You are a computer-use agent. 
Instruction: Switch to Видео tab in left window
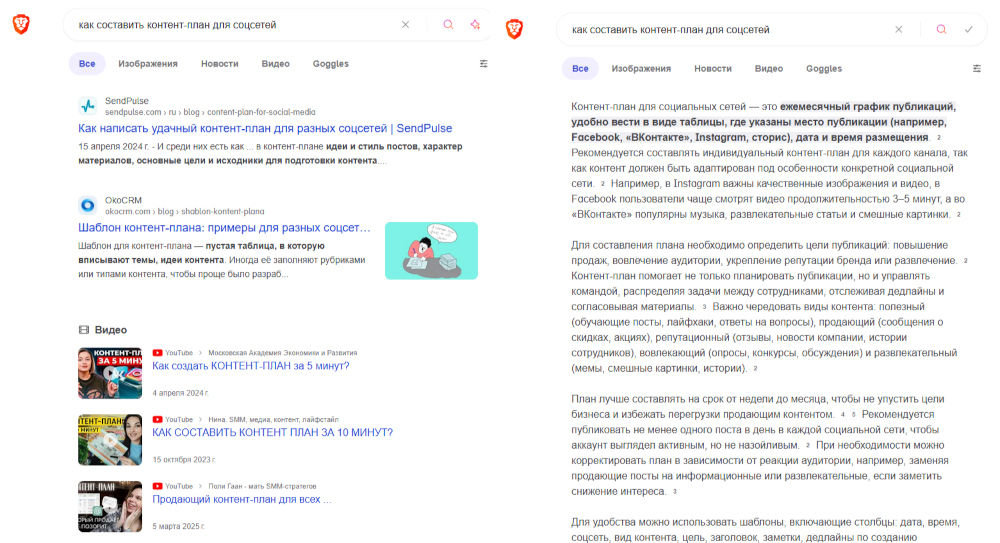(276, 64)
